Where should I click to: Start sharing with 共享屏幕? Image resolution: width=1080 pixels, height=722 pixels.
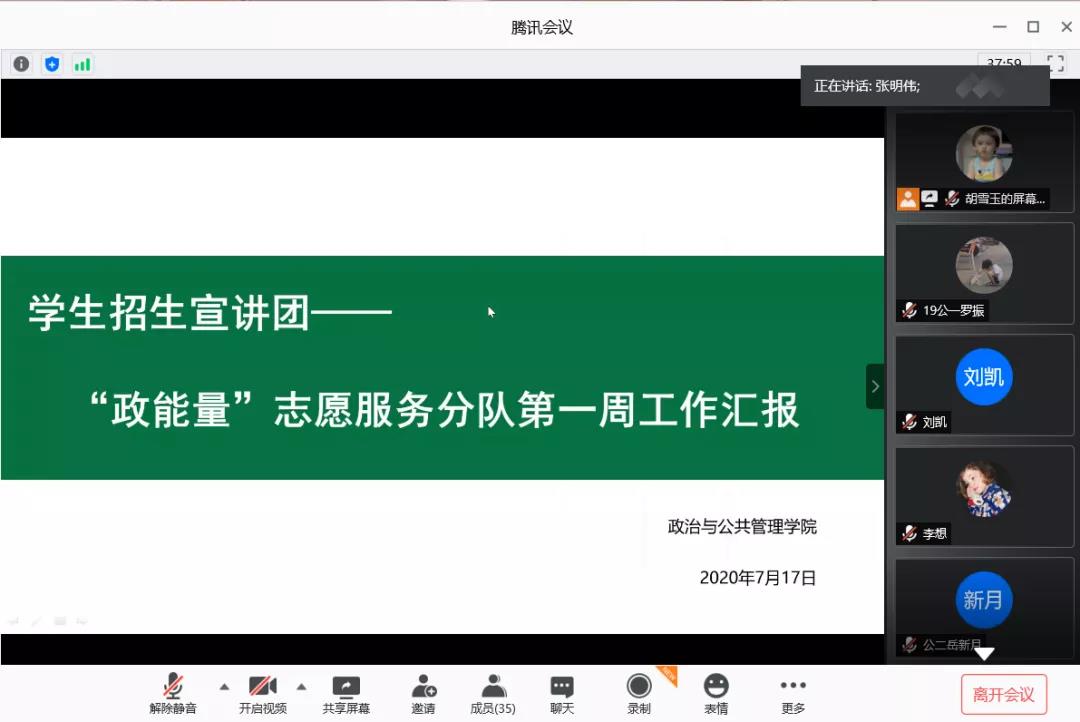point(346,693)
